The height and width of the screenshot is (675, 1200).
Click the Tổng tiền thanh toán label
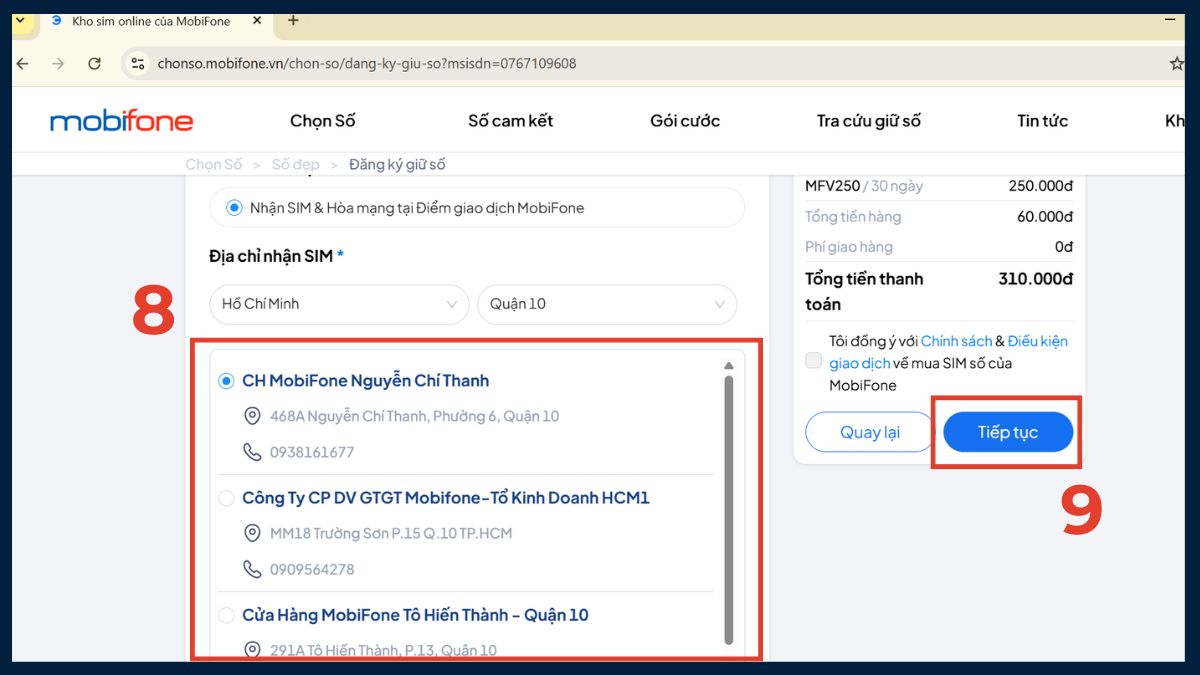coord(864,291)
